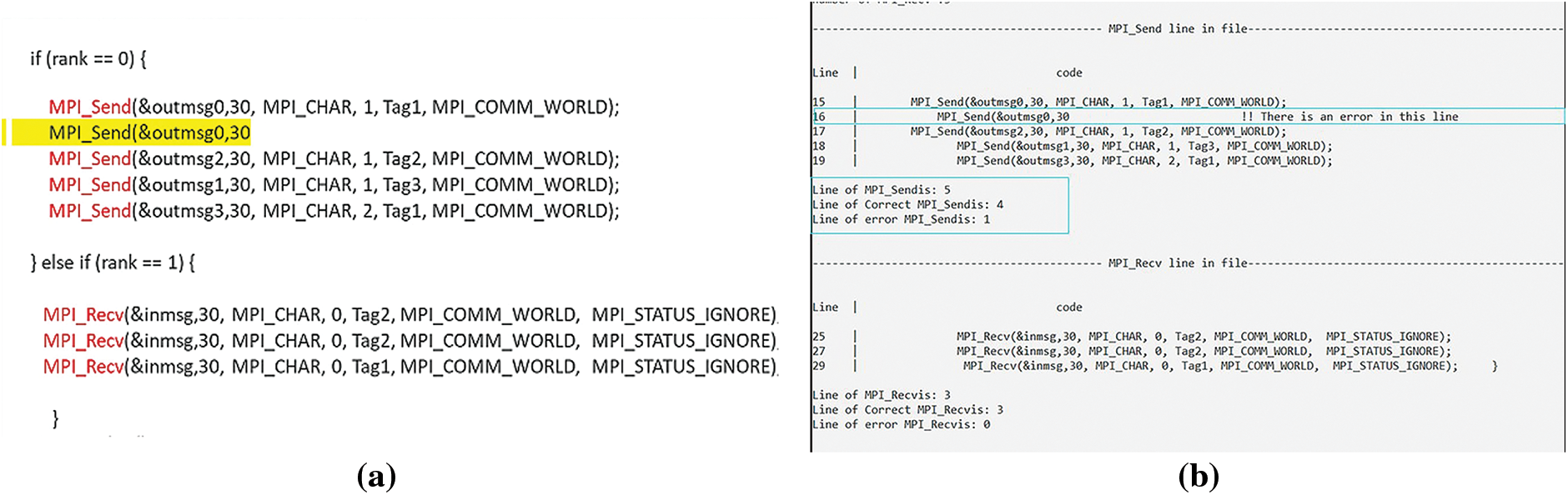Click 'Line of Correct MPI_Sendis: 4' text

(907, 205)
